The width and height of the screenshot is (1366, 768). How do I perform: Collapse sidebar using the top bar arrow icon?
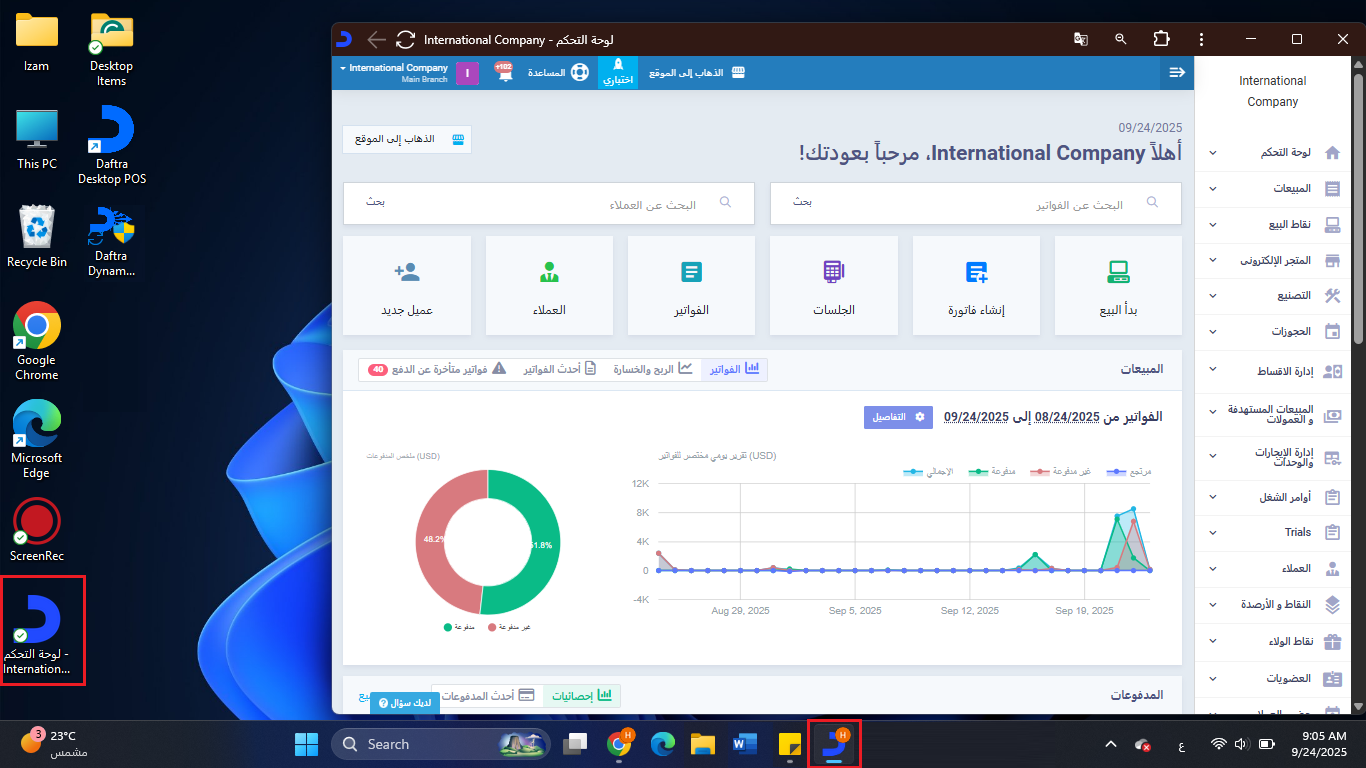[x=1177, y=72]
